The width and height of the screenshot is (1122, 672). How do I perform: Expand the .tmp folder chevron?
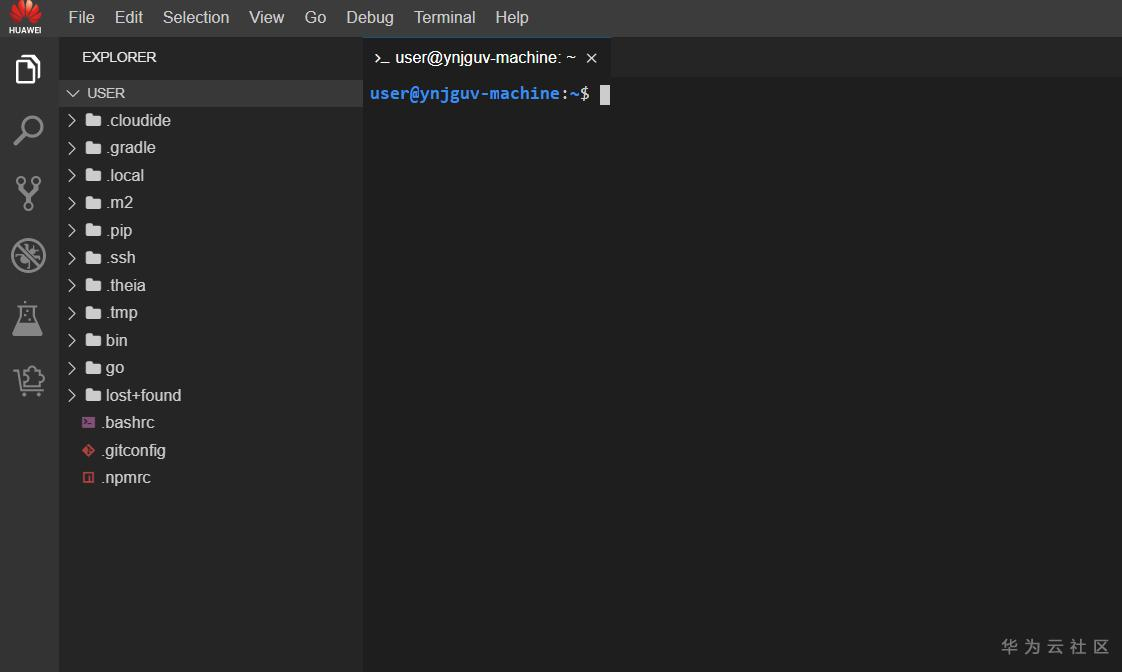72,313
